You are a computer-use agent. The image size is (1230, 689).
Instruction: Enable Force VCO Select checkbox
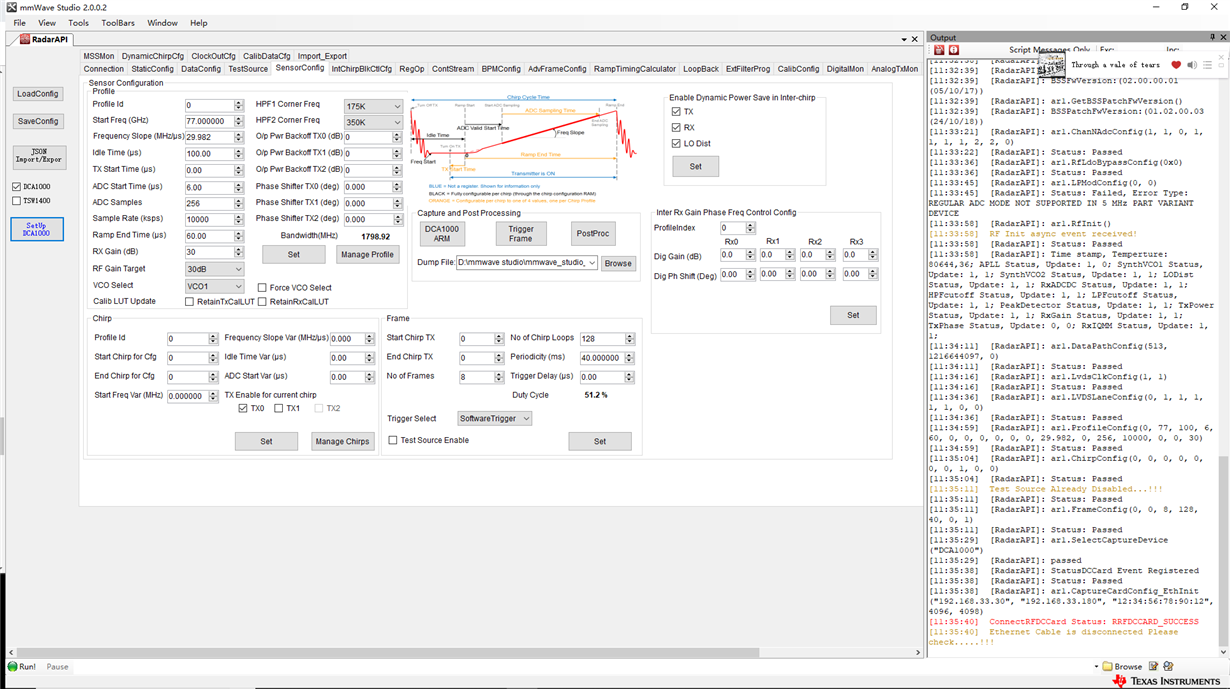tap(262, 288)
